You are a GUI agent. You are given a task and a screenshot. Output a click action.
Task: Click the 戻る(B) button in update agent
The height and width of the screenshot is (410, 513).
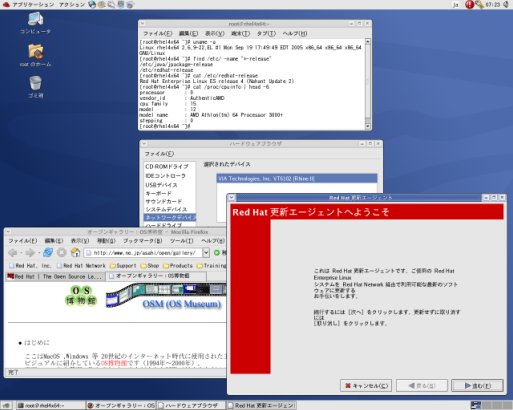tap(422, 386)
